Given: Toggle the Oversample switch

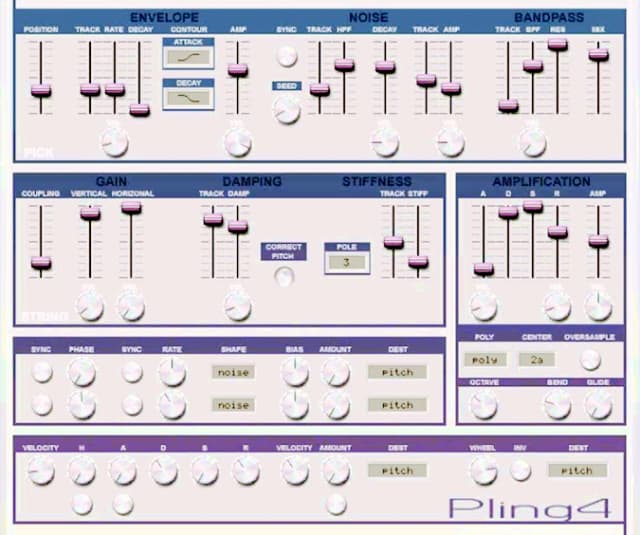Looking at the screenshot, I should coord(590,358).
